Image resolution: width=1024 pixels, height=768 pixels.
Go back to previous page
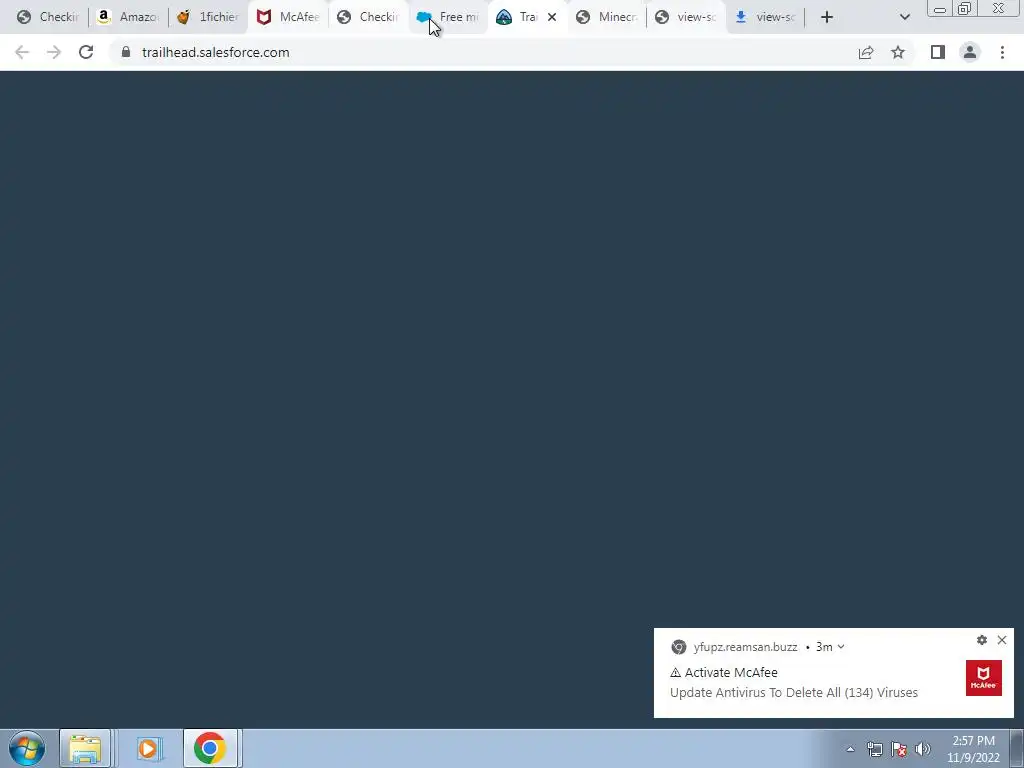click(22, 52)
